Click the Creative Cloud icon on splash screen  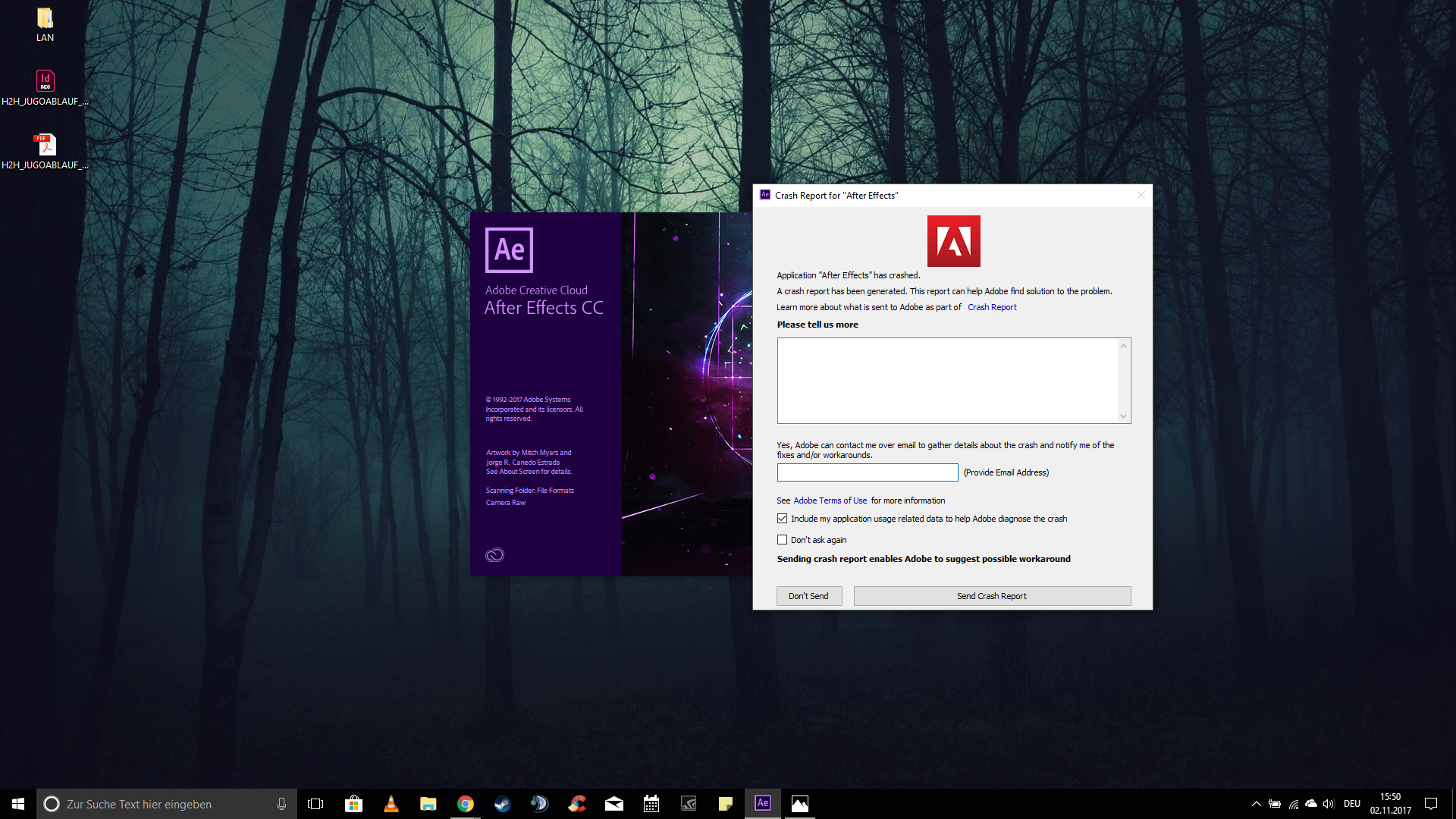pyautogui.click(x=494, y=555)
